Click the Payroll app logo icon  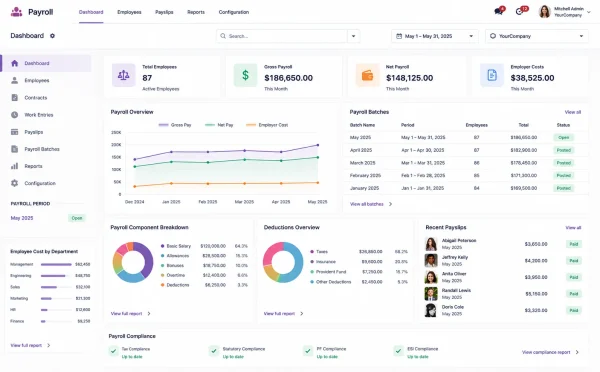[16, 12]
